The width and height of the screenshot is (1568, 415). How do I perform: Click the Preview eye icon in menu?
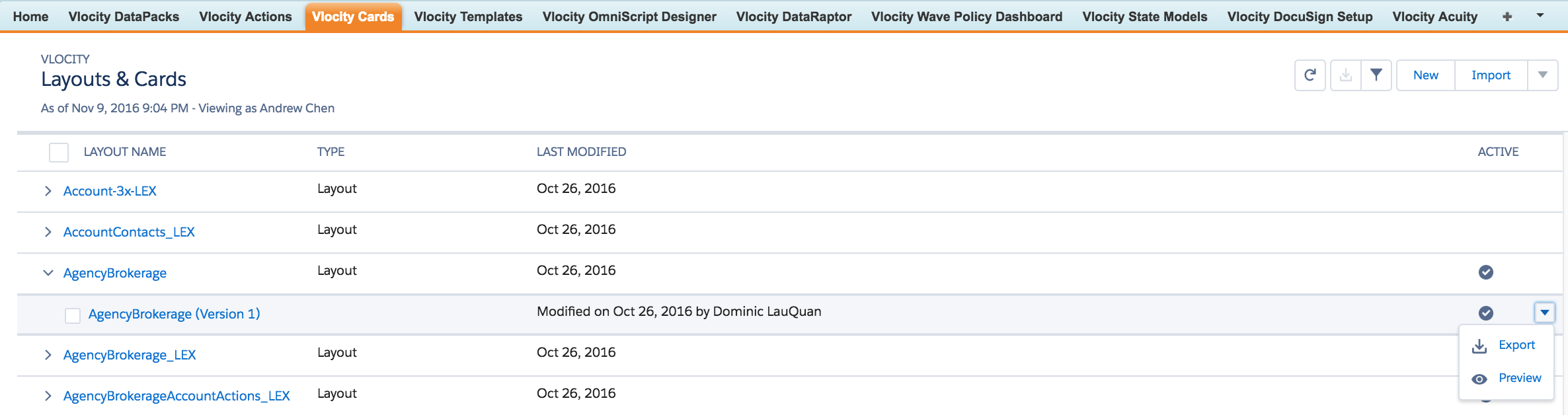(1479, 379)
